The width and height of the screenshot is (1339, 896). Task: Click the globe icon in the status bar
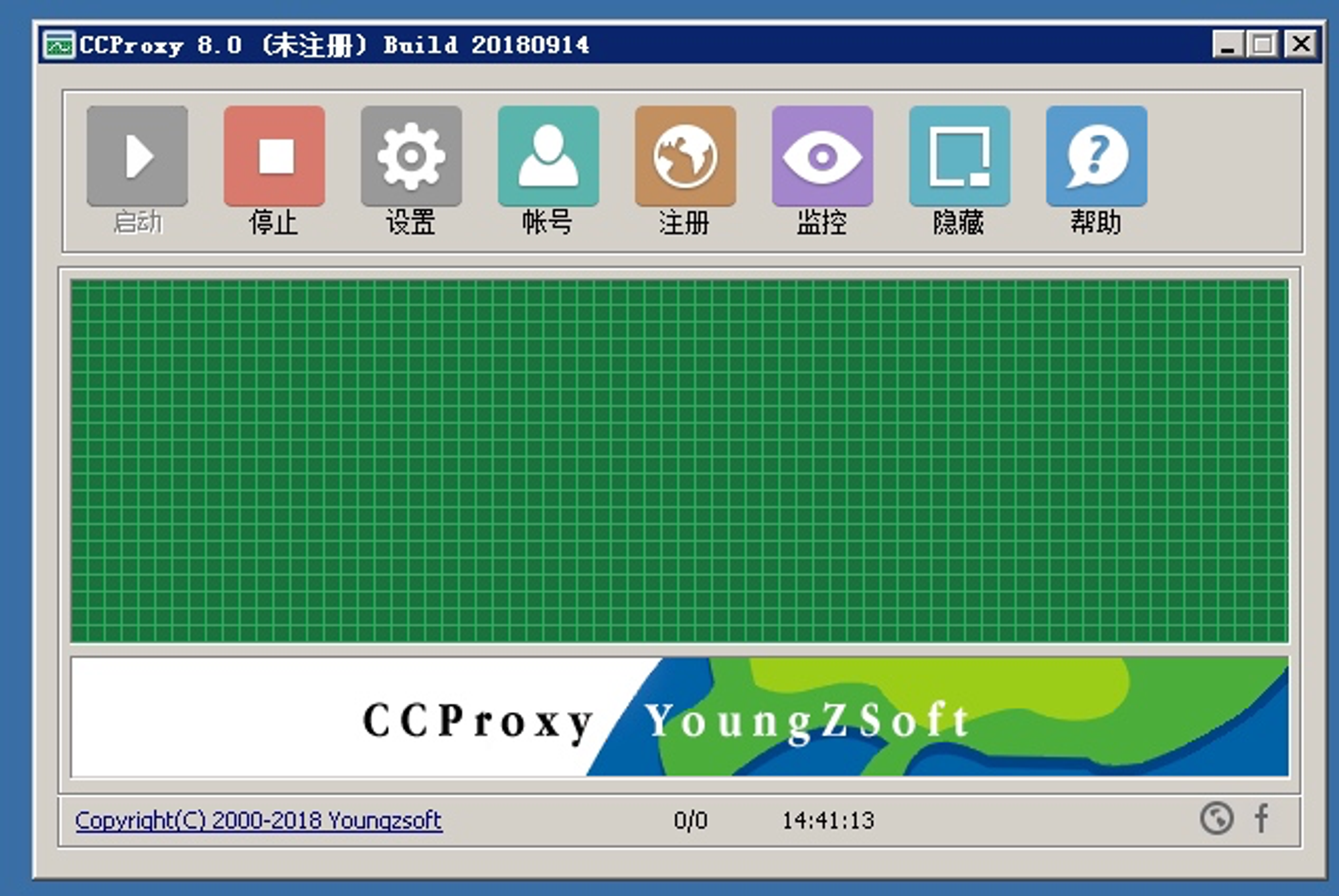1216,818
